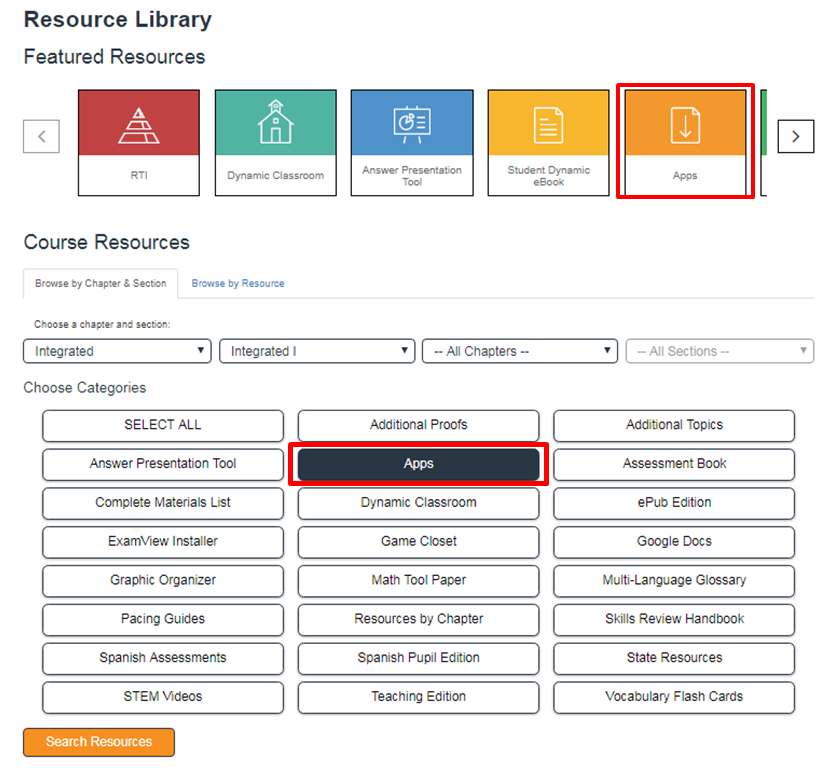This screenshot has width=829, height=768.
Task: Deselect the Apps category
Action: tap(419, 464)
